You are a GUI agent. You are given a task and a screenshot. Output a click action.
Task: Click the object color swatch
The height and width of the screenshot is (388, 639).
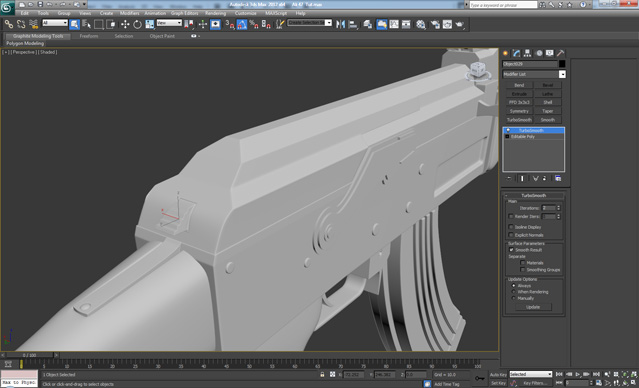[x=562, y=64]
